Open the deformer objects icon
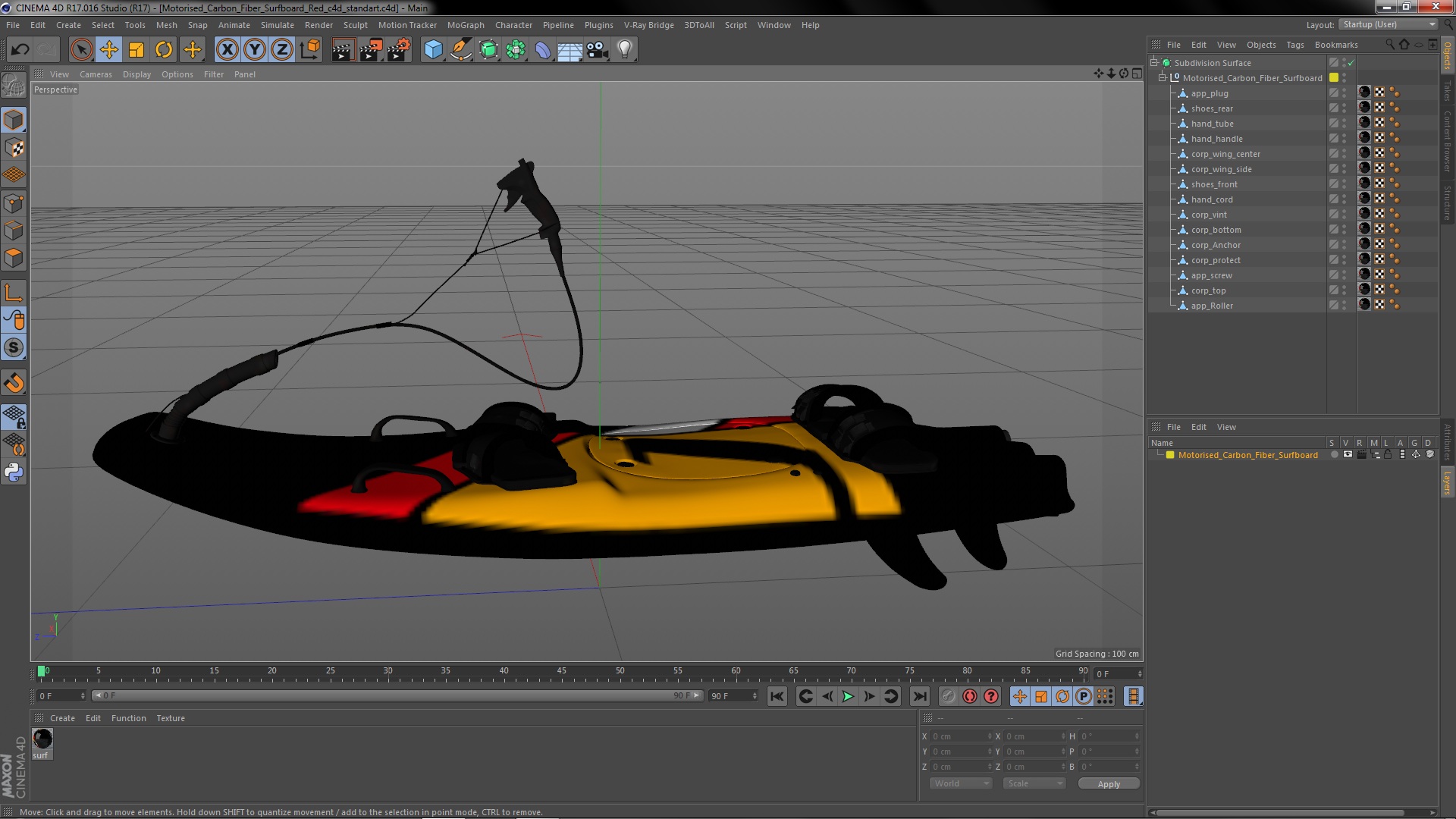 coord(543,50)
